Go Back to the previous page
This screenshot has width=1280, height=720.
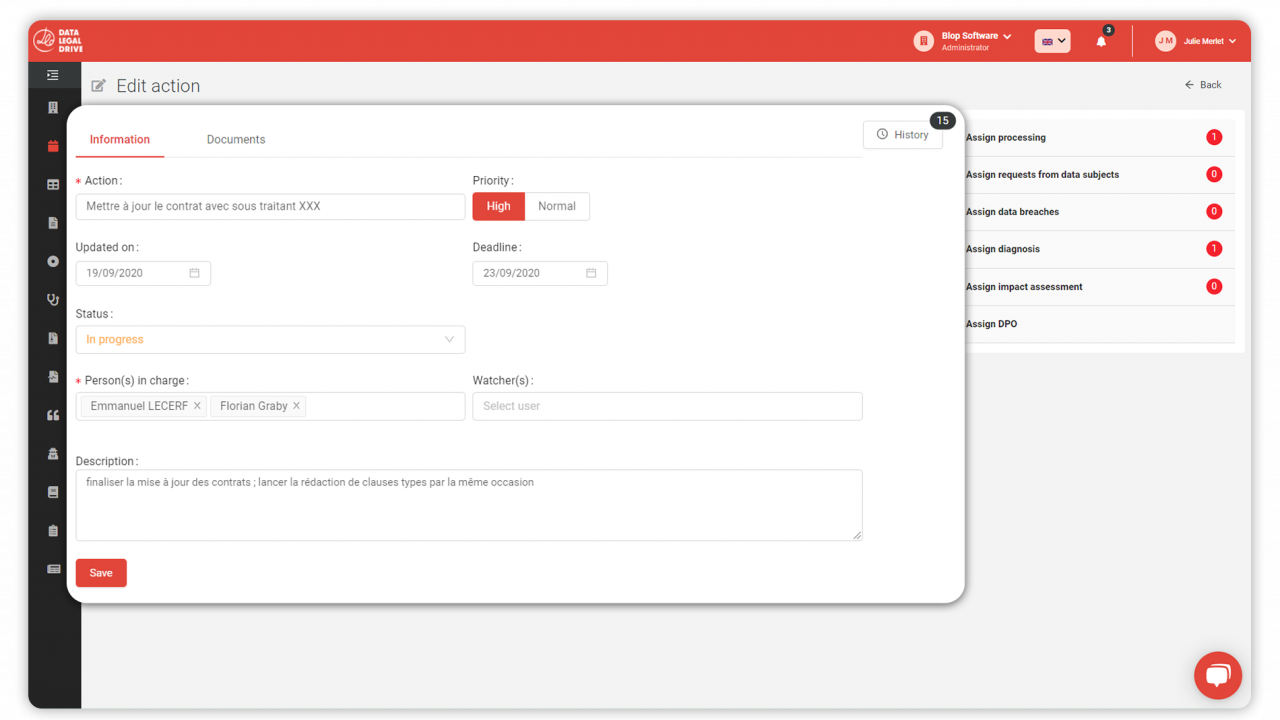[1203, 85]
